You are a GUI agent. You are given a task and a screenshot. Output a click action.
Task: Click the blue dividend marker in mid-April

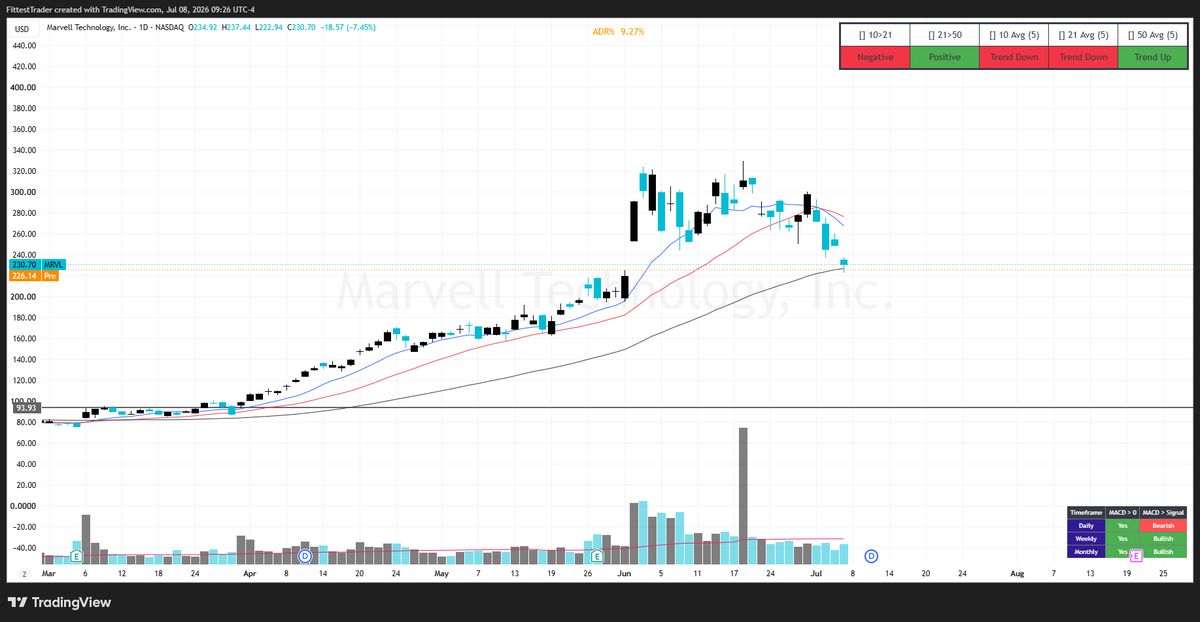(x=305, y=555)
